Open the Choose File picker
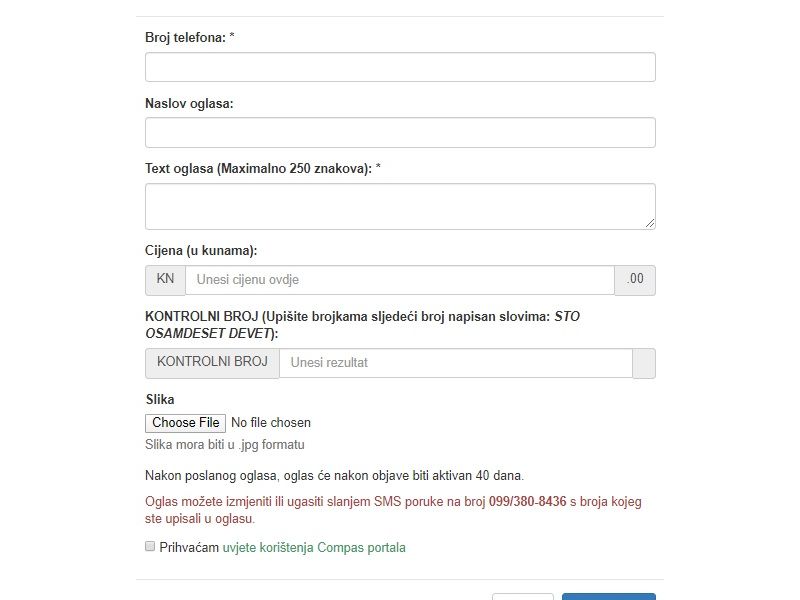The height and width of the screenshot is (600, 800). coord(186,423)
